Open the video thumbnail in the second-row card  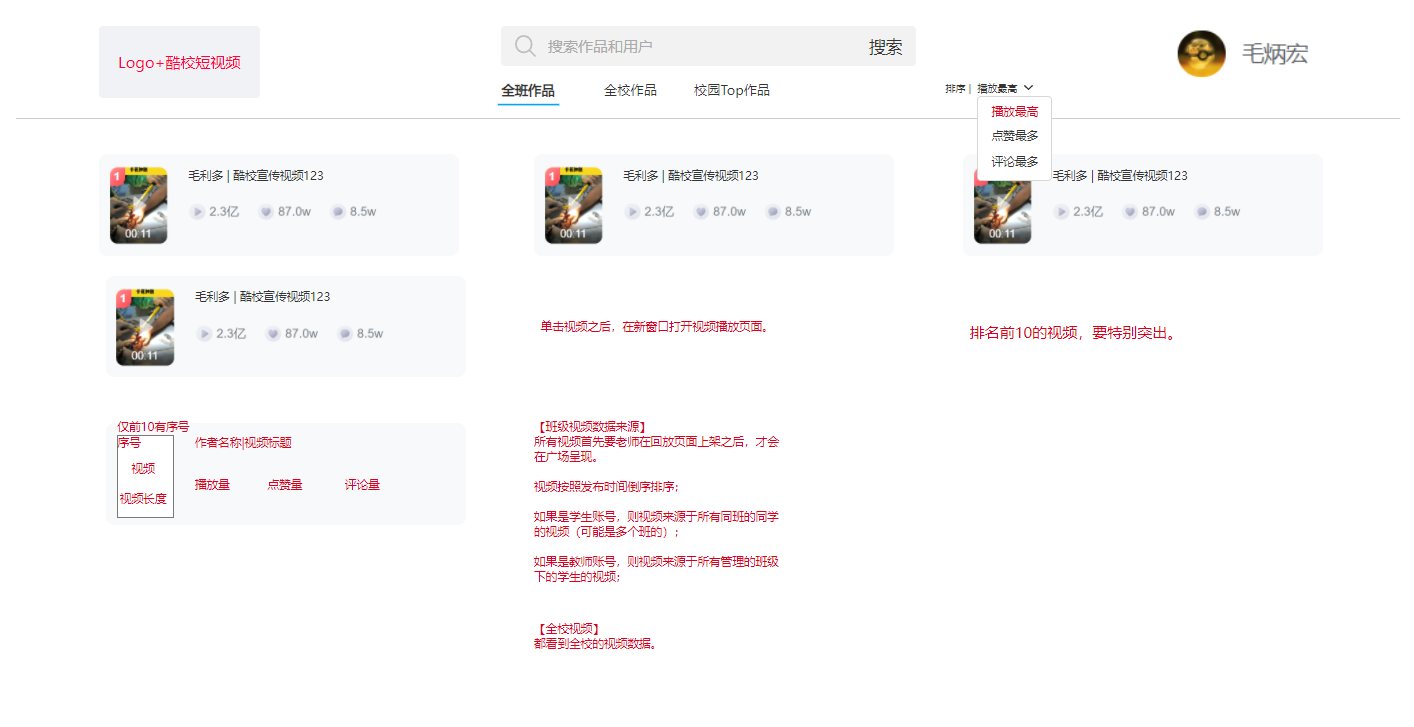145,327
